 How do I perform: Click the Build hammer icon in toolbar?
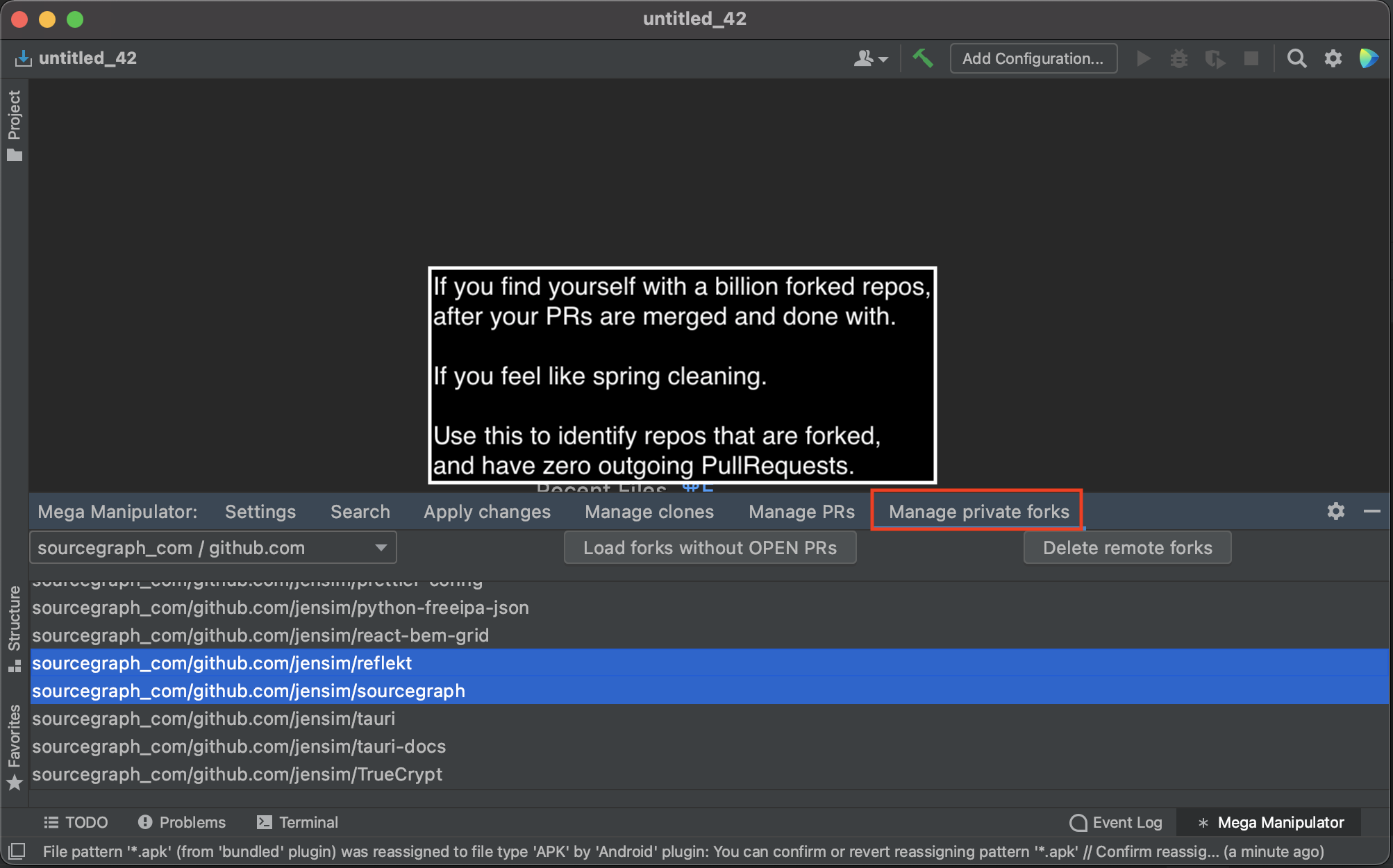(x=921, y=58)
